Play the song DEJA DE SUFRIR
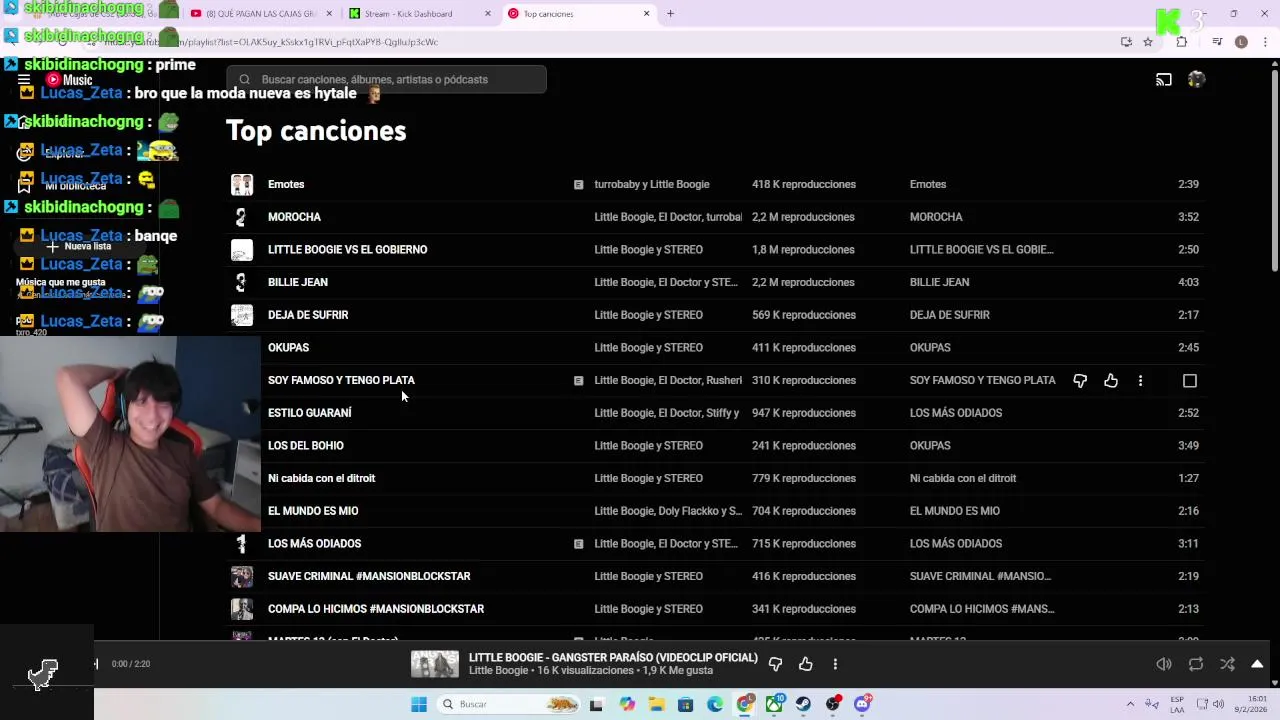This screenshot has width=1280, height=720. click(308, 315)
